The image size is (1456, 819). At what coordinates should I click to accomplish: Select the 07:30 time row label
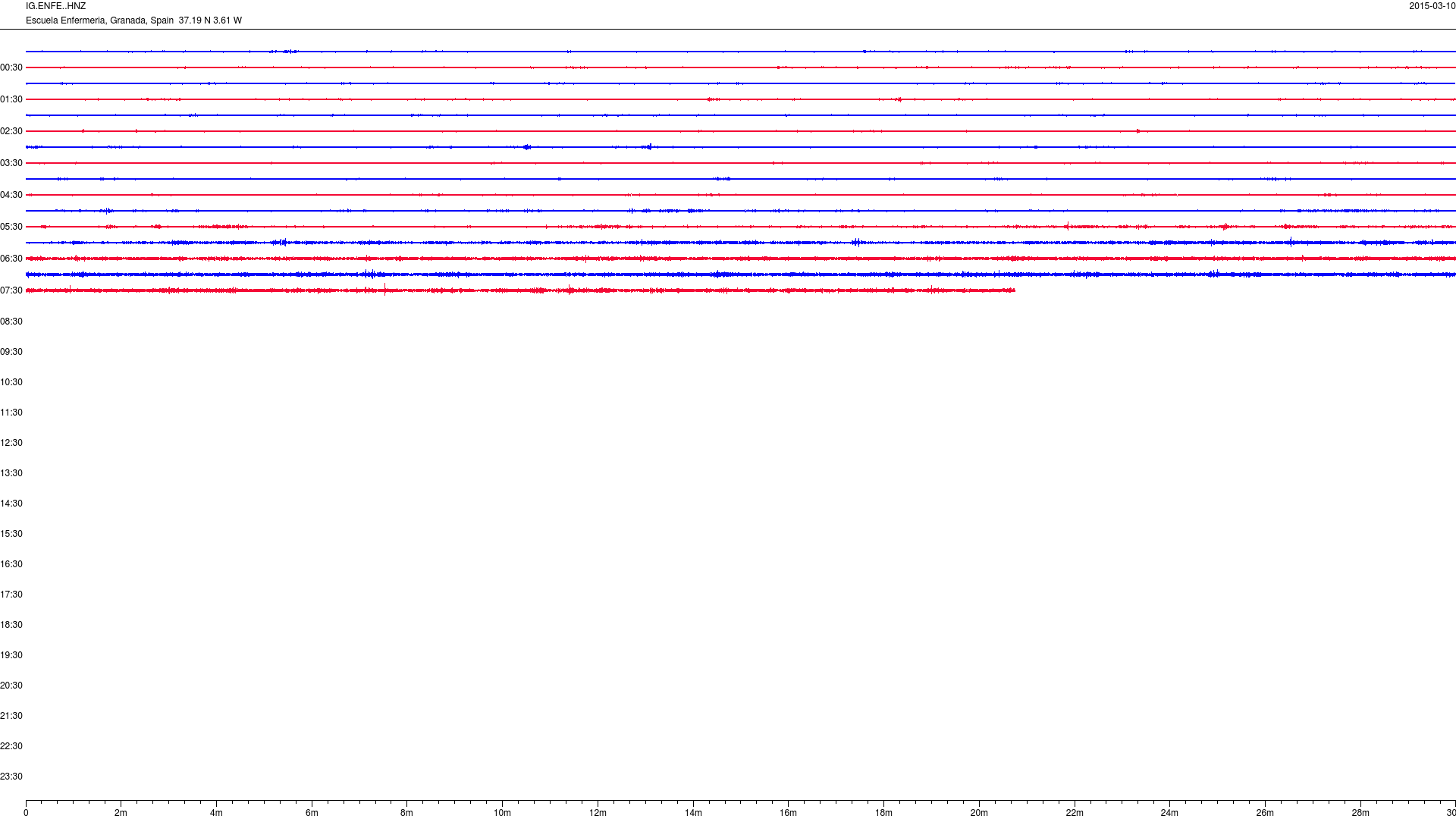point(11,290)
